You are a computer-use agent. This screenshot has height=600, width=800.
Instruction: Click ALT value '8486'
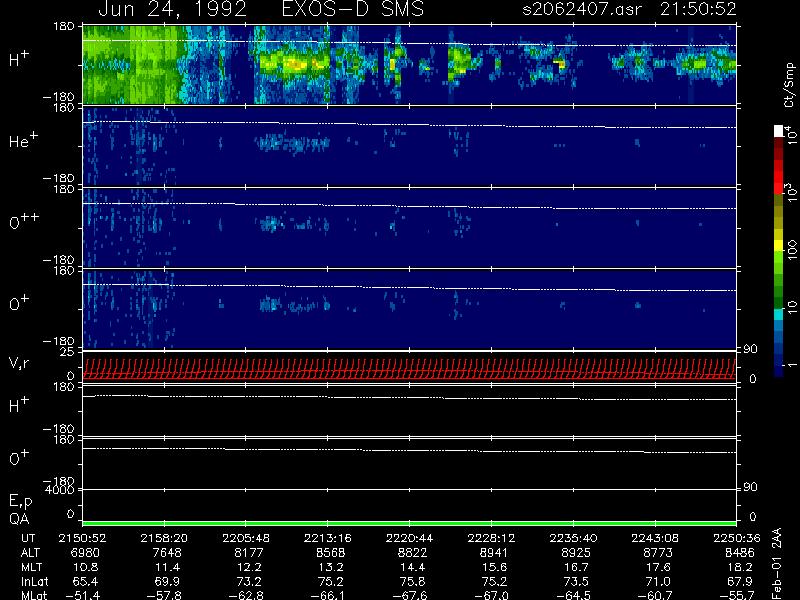tap(739, 553)
